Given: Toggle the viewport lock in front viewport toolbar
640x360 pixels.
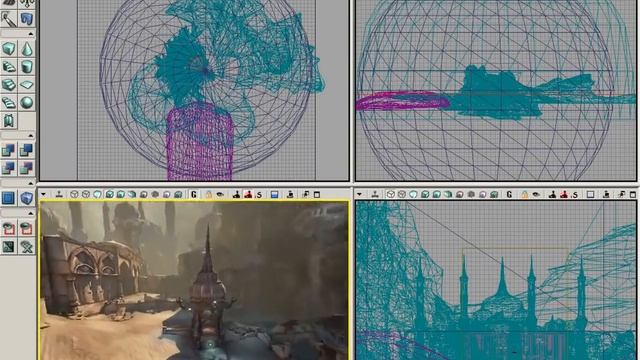Looking at the screenshot, I should pos(524,195).
